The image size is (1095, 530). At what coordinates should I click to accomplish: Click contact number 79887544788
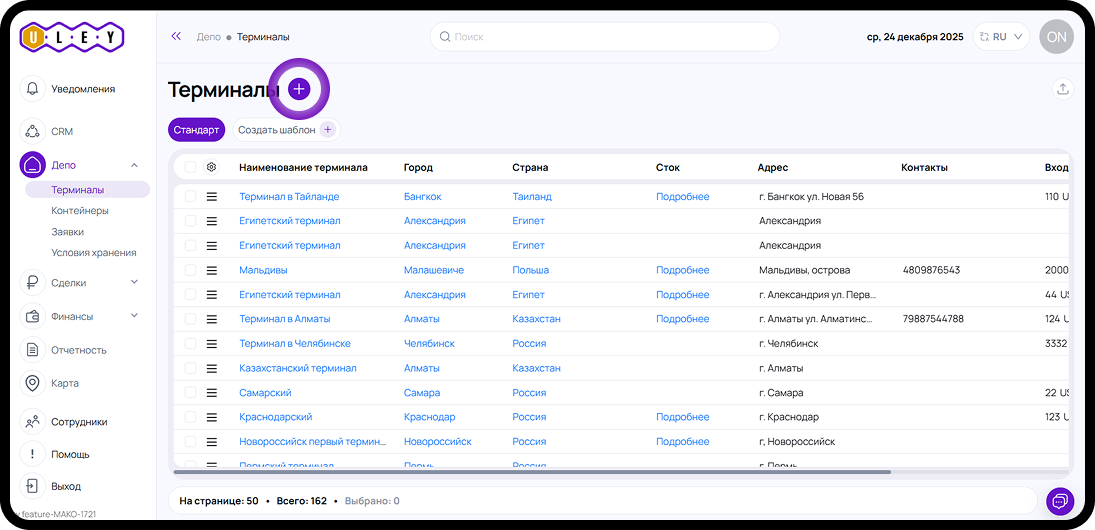(933, 319)
